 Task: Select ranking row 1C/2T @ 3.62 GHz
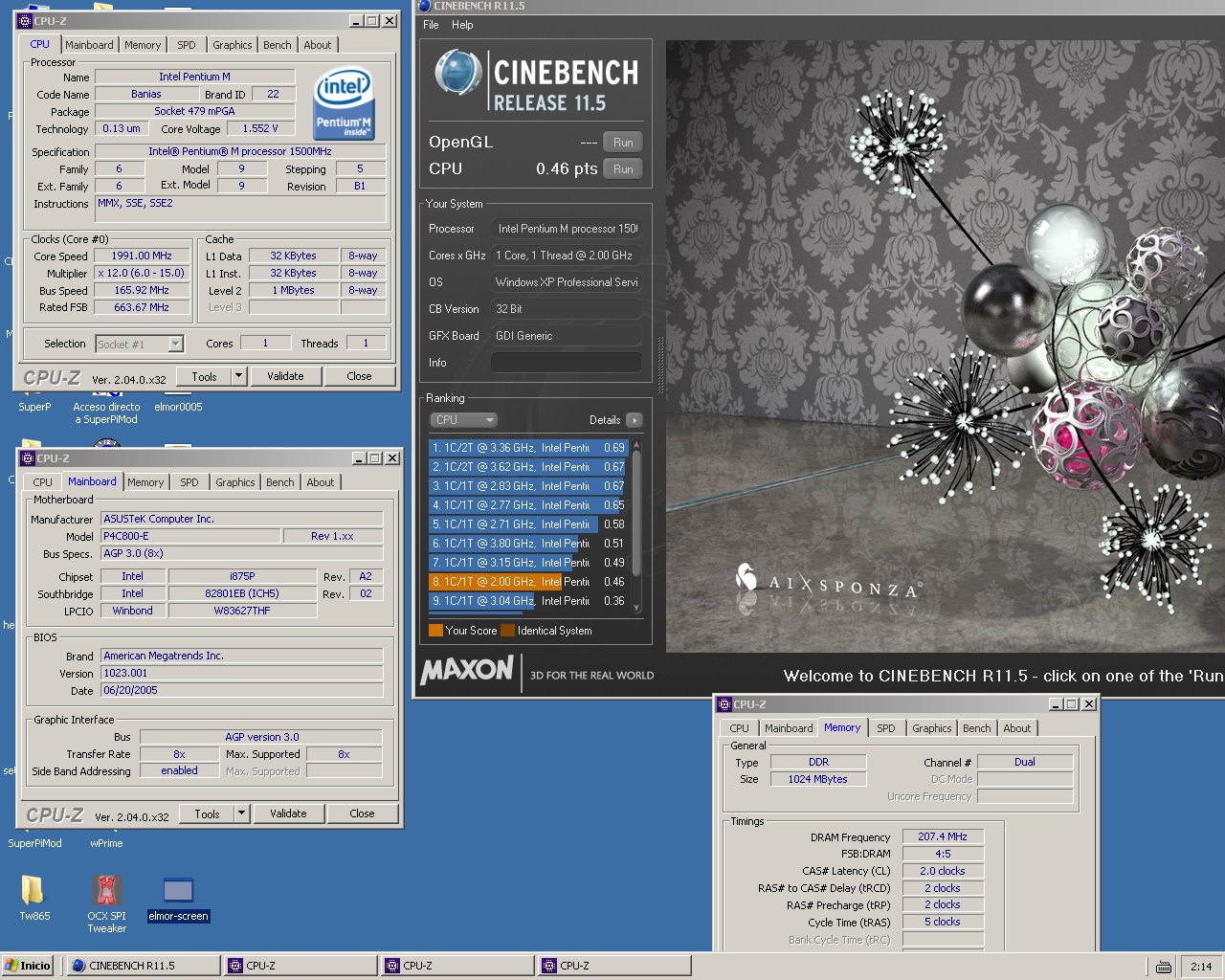[528, 467]
